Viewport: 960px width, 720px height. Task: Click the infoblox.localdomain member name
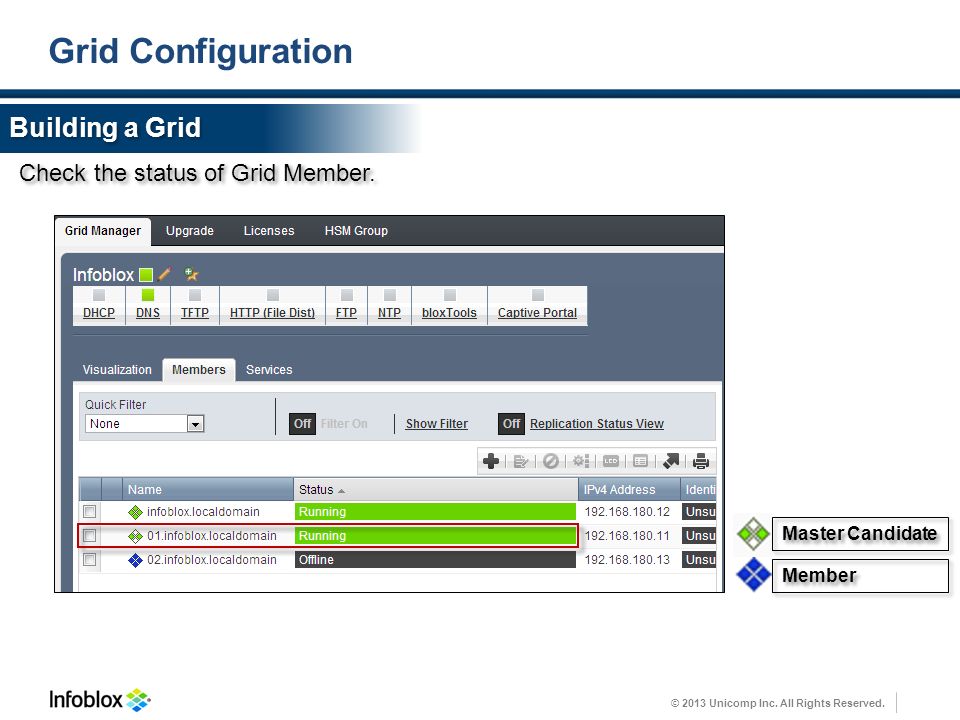203,512
